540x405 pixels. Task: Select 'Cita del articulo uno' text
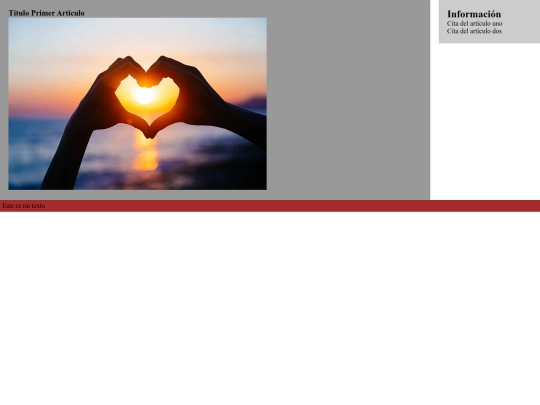click(x=475, y=23)
